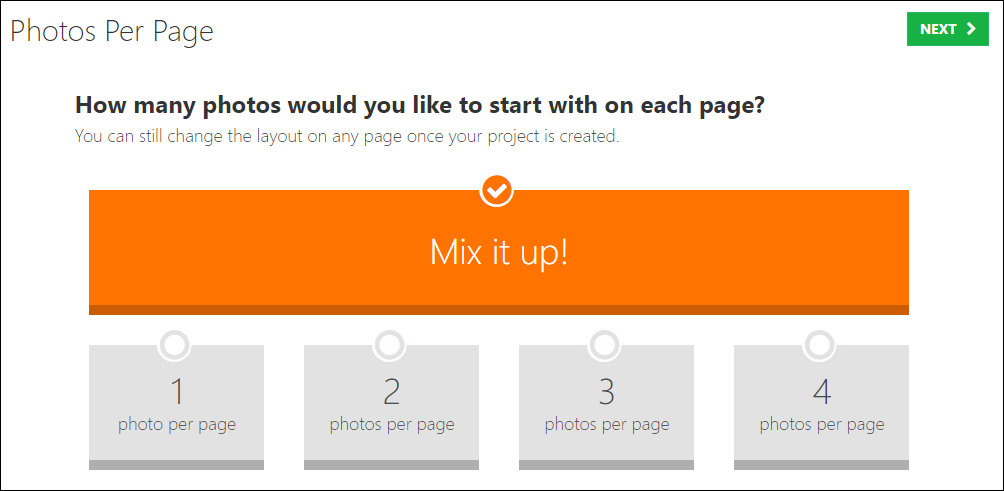
Task: Select the radio circle above 3 photos per page
Action: [605, 346]
